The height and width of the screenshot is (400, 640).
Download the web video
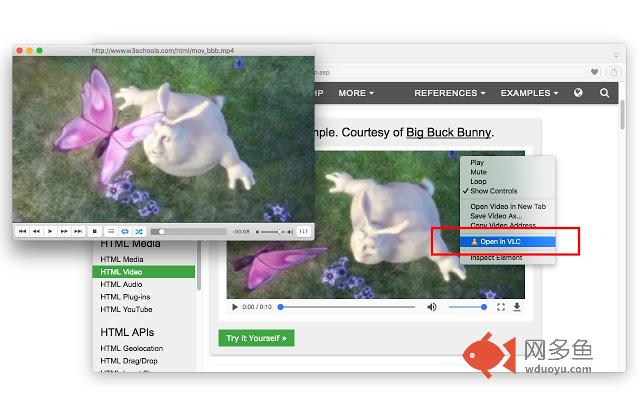point(517,307)
